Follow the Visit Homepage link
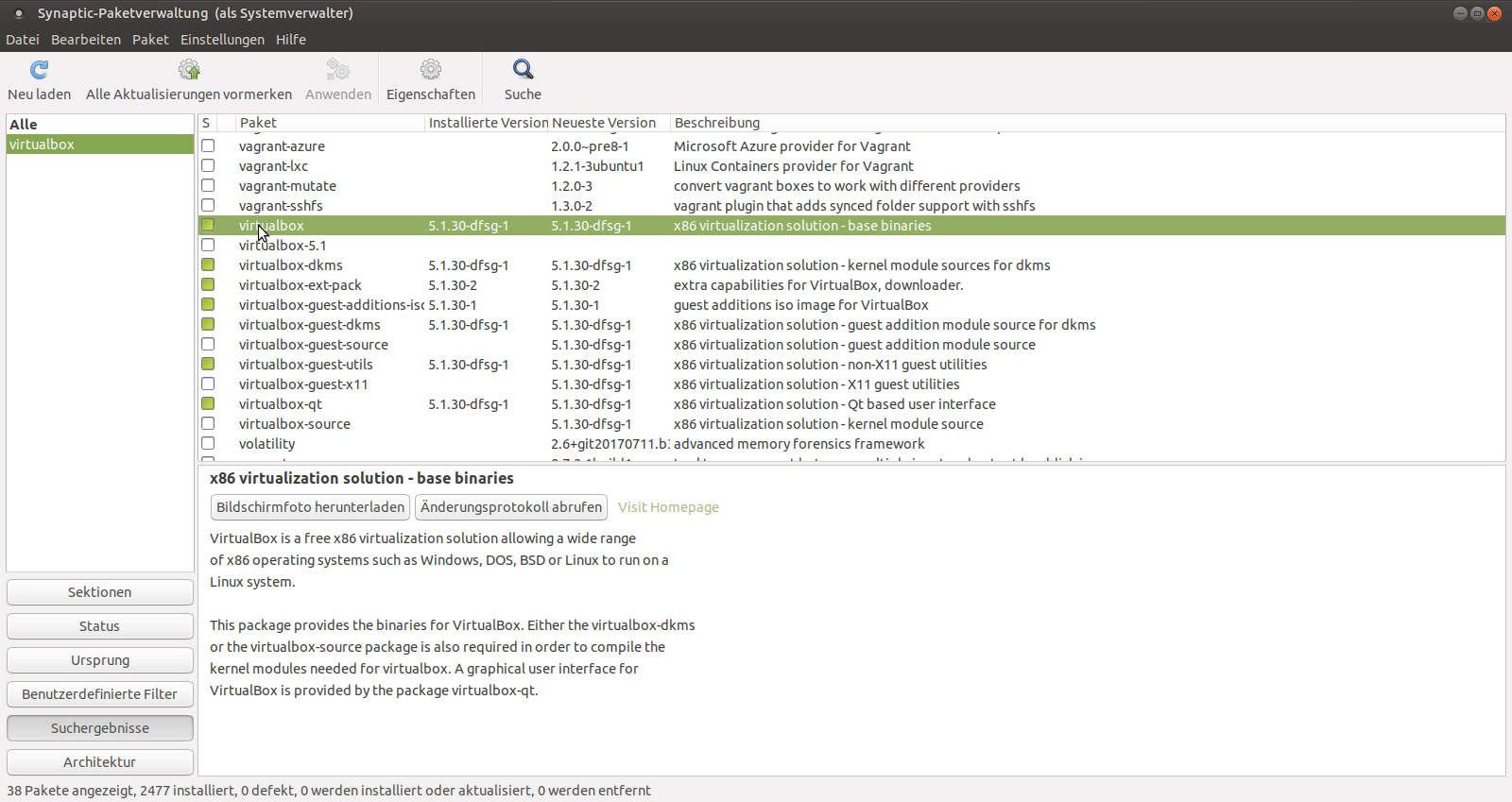Viewport: 1512px width, 802px height. 668,507
